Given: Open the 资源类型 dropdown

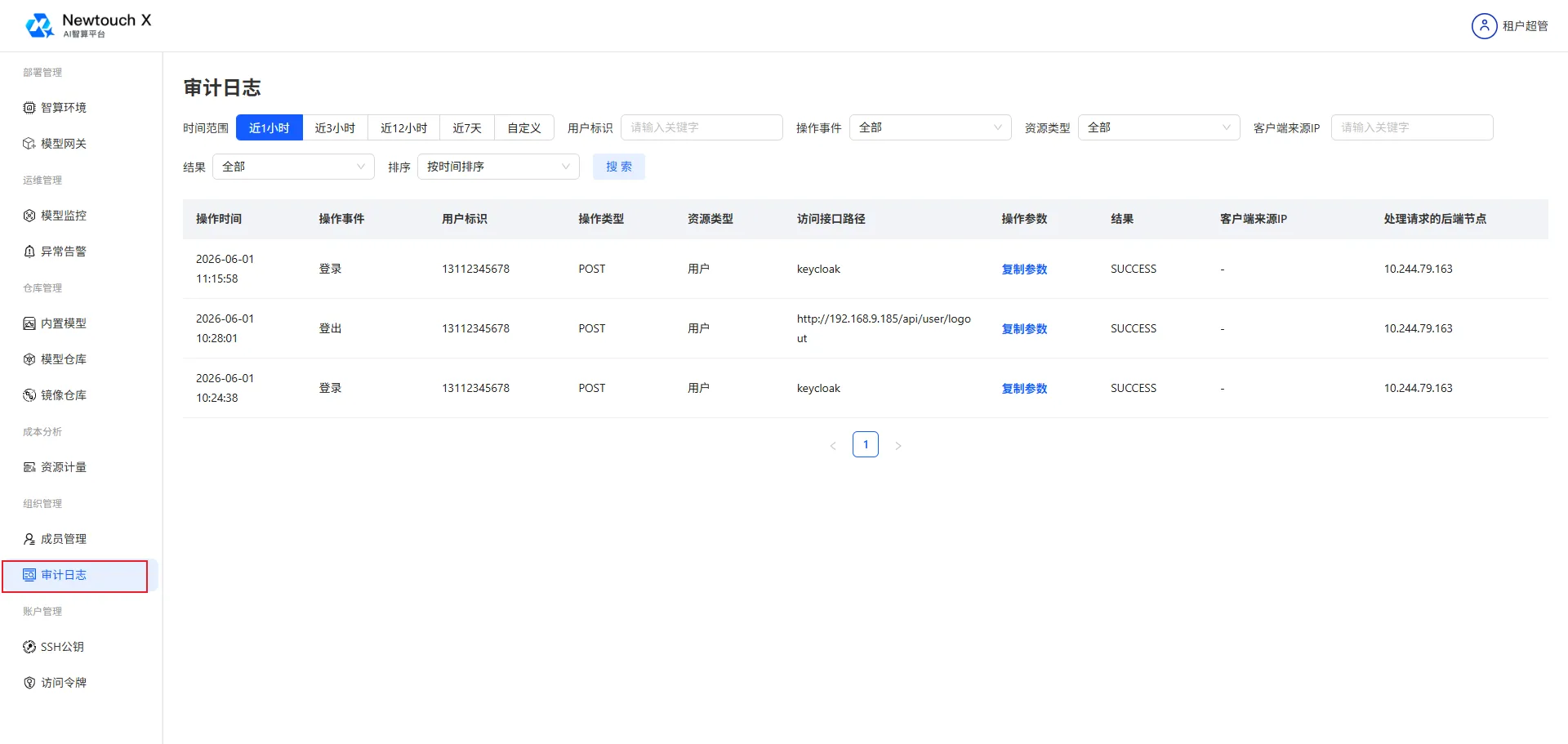Looking at the screenshot, I should 1159,127.
